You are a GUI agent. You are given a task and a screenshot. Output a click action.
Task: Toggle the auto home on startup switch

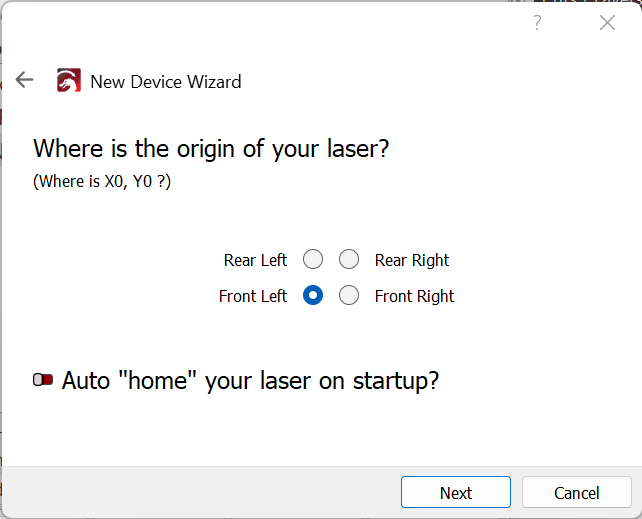click(x=43, y=380)
